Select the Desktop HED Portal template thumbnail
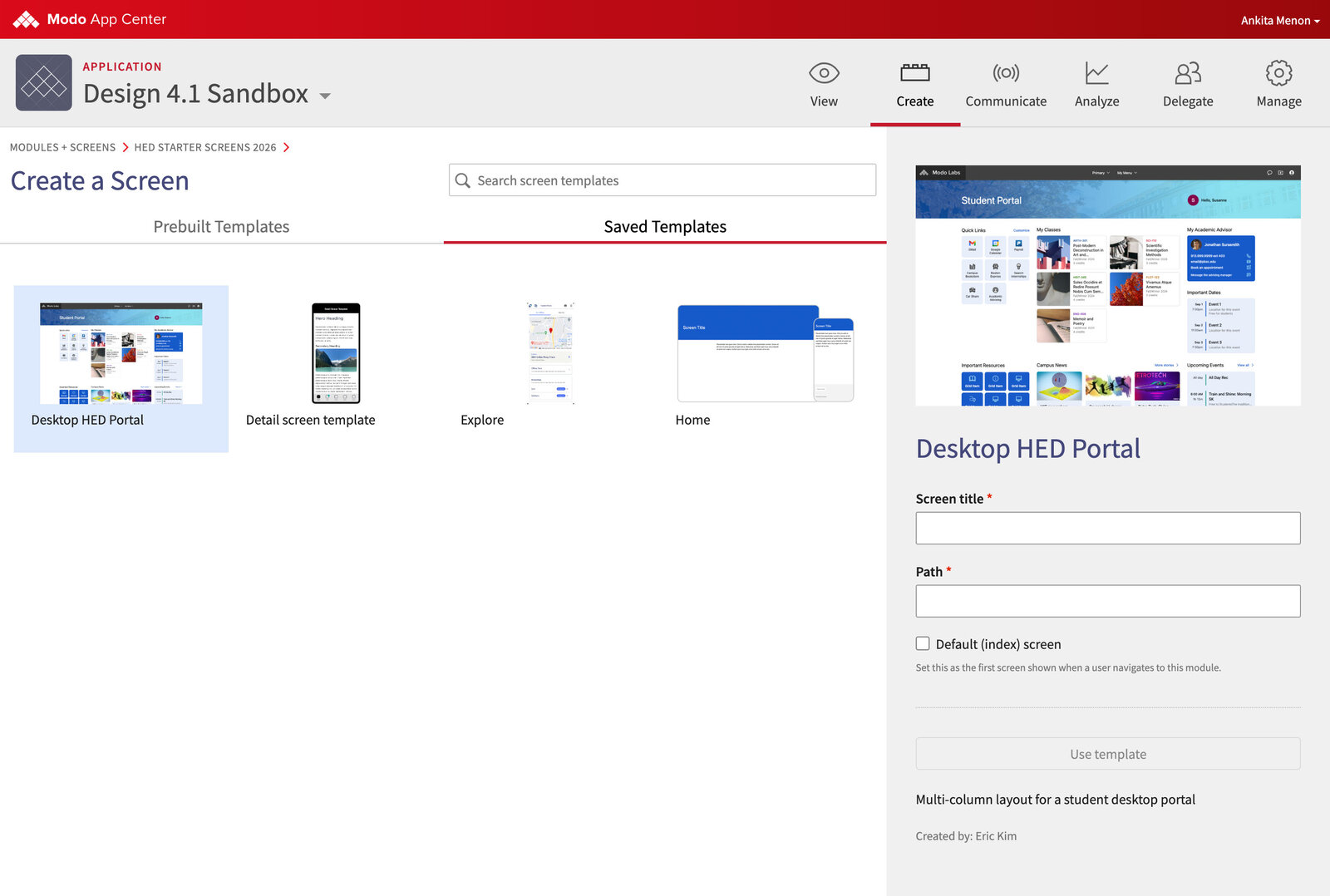The width and height of the screenshot is (1330, 896). coord(121,353)
